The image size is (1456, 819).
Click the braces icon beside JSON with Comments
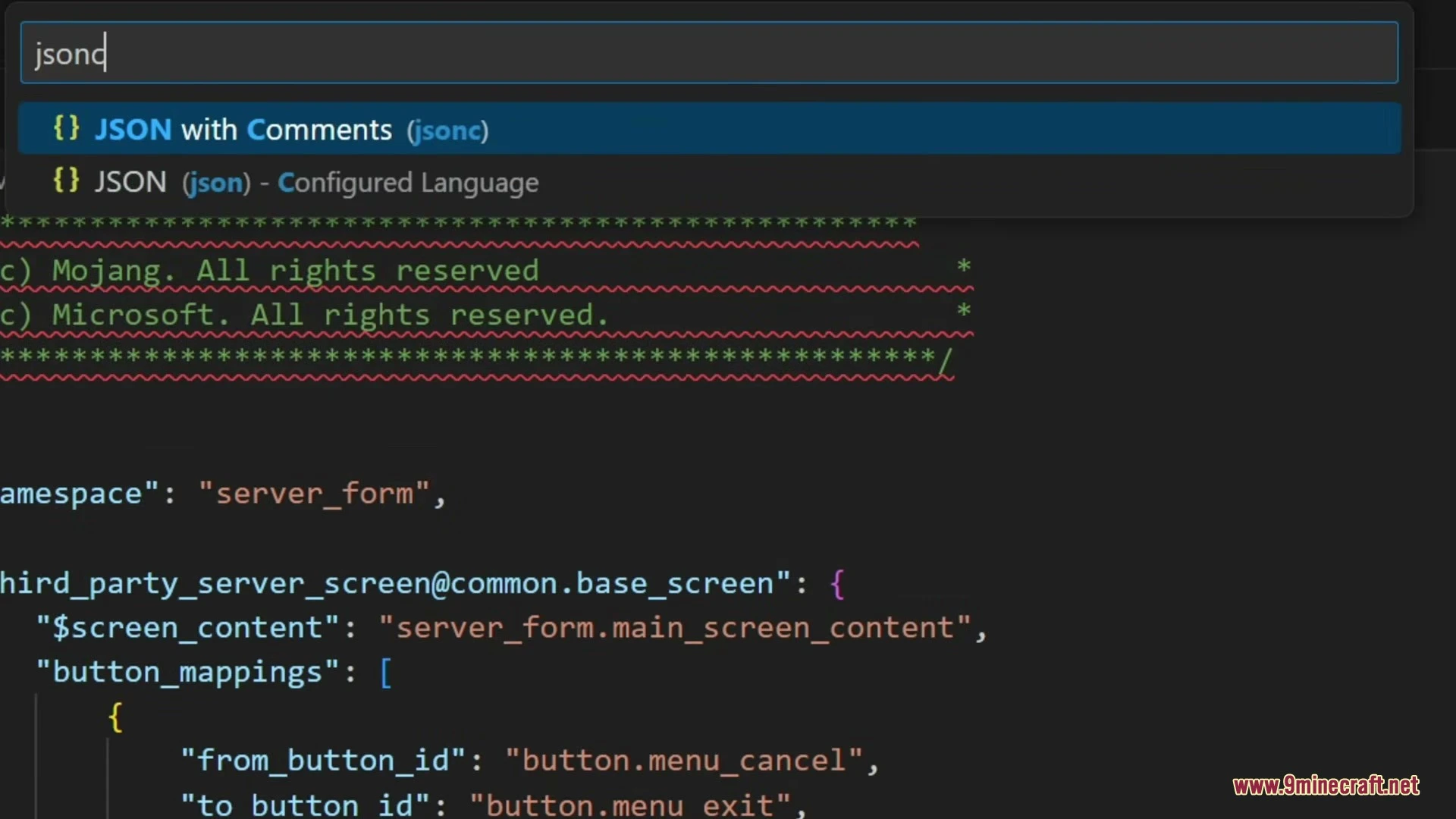(x=67, y=127)
